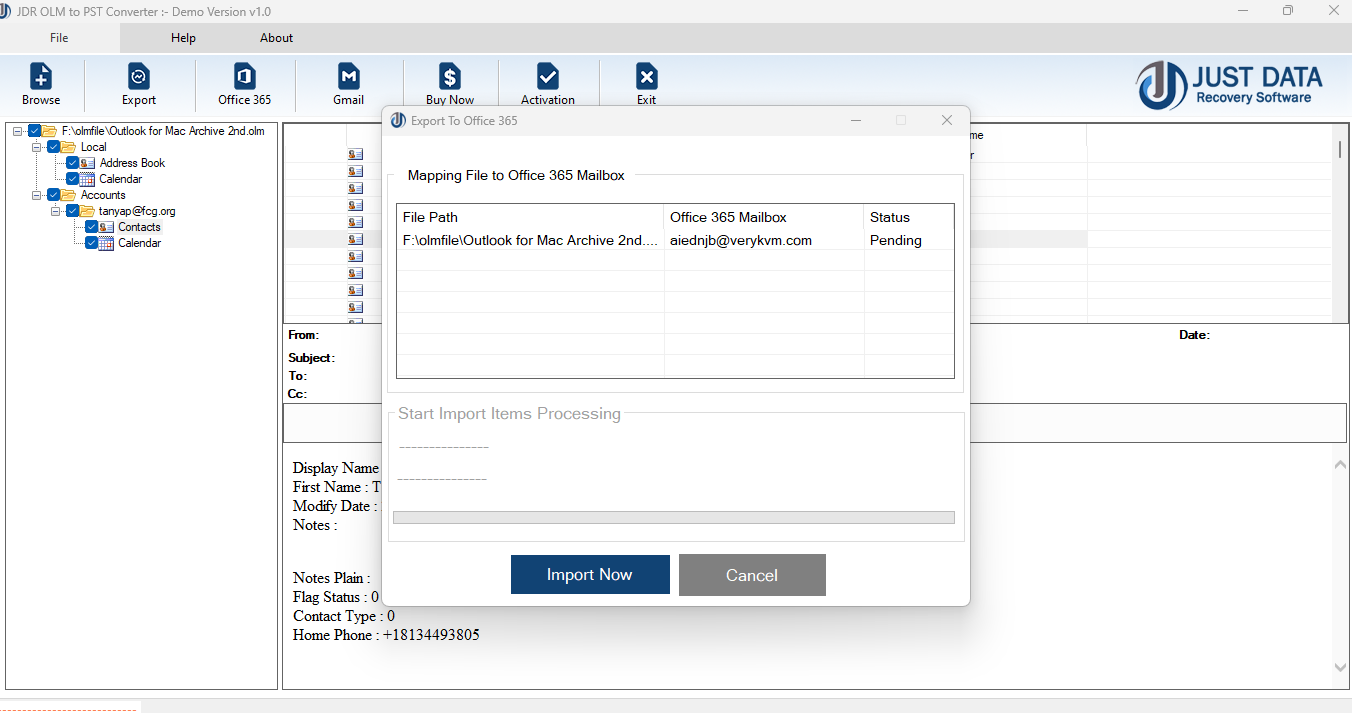Image resolution: width=1352 pixels, height=713 pixels.
Task: Click the Cancel button in the export dialog
Action: (x=752, y=575)
